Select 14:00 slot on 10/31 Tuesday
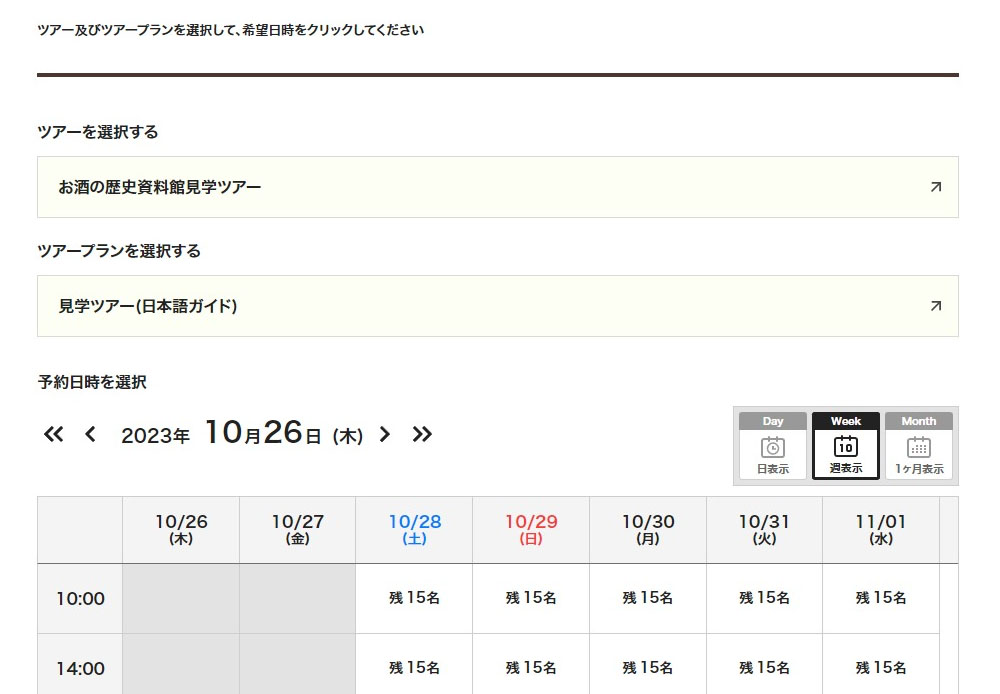This screenshot has width=1000, height=694. (x=764, y=667)
